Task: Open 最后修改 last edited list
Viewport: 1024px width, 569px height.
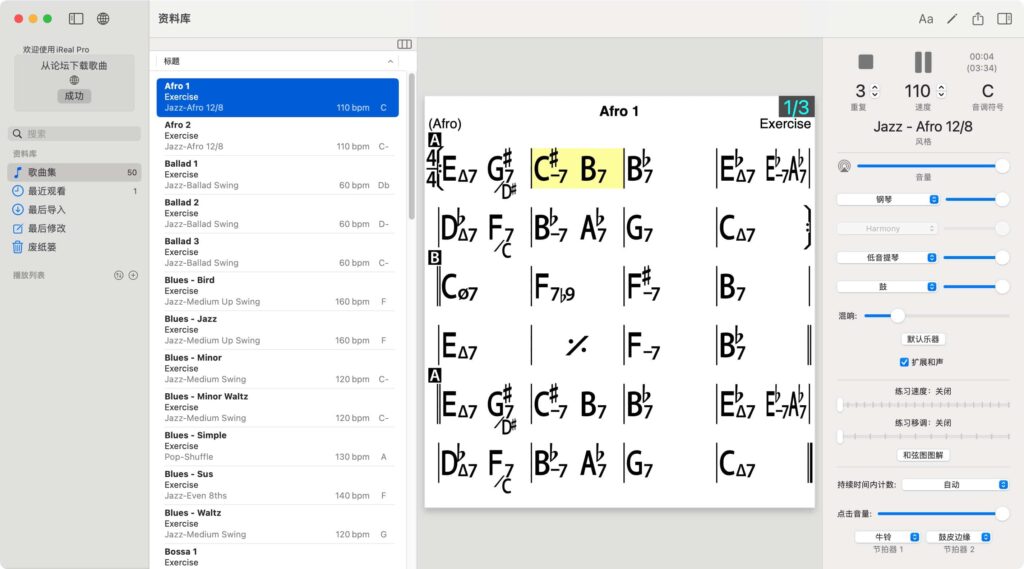Action: [74, 228]
